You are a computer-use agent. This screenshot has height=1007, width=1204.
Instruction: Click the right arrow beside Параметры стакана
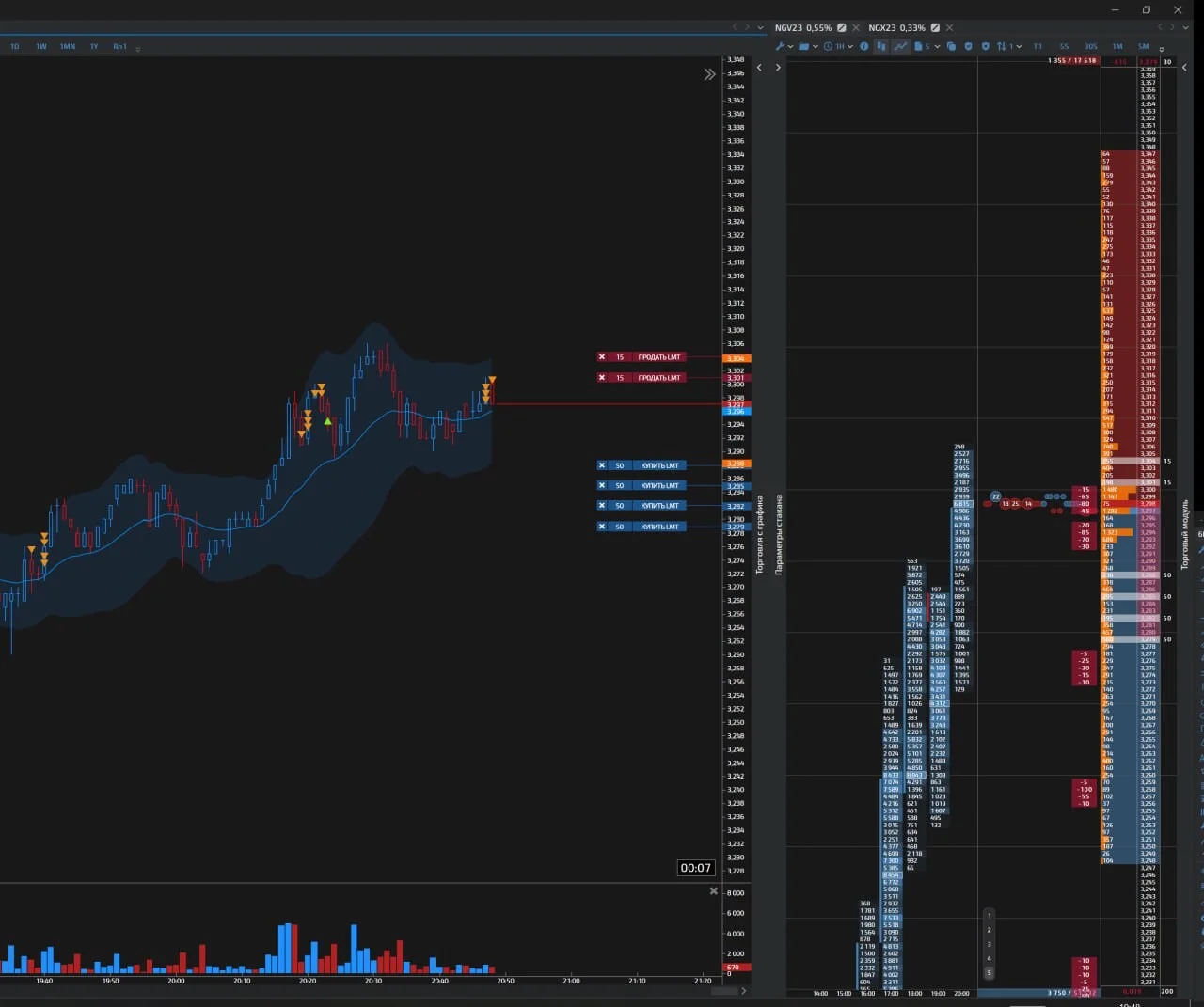pyautogui.click(x=778, y=68)
